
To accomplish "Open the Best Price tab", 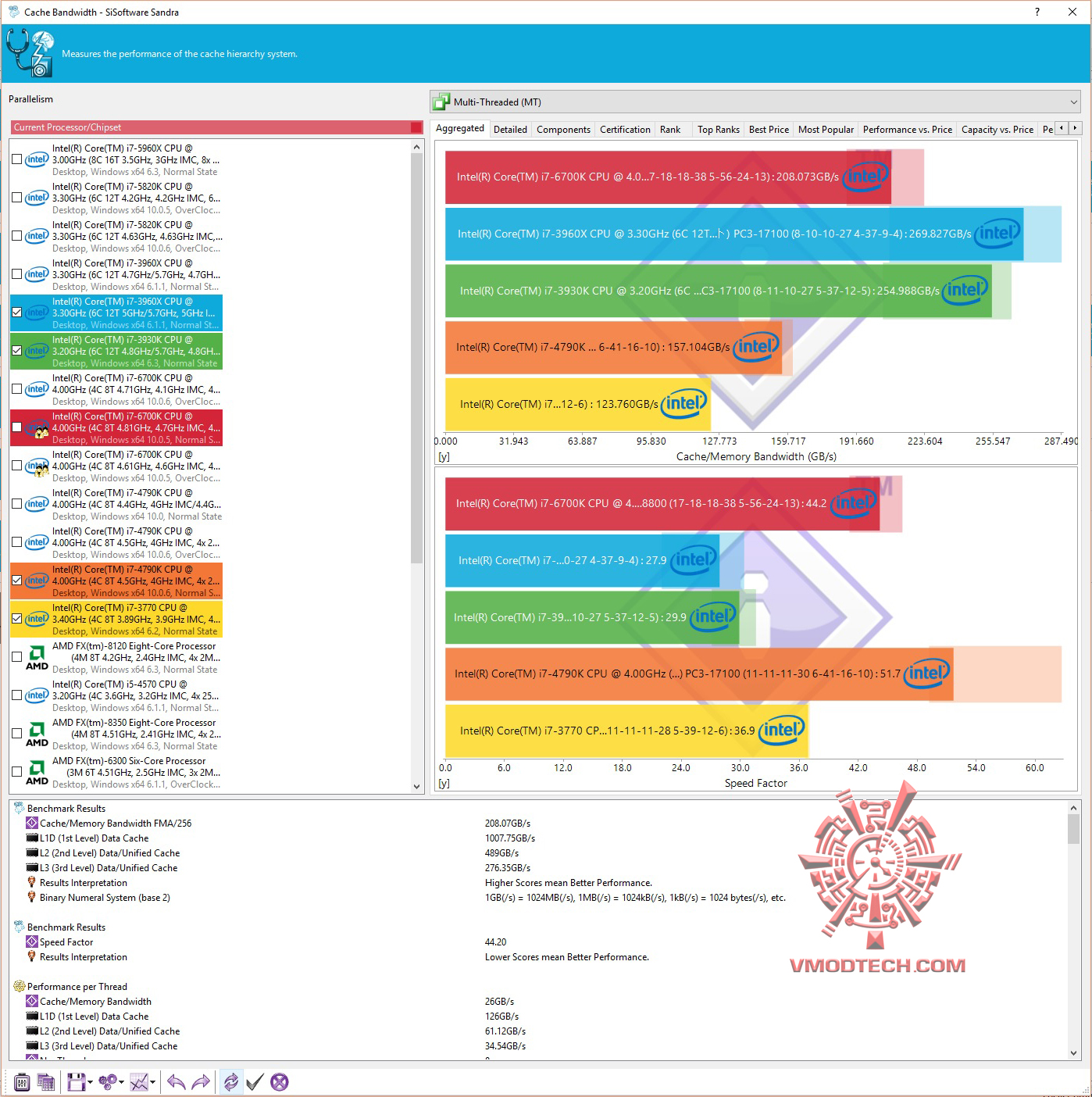I will pyautogui.click(x=769, y=130).
